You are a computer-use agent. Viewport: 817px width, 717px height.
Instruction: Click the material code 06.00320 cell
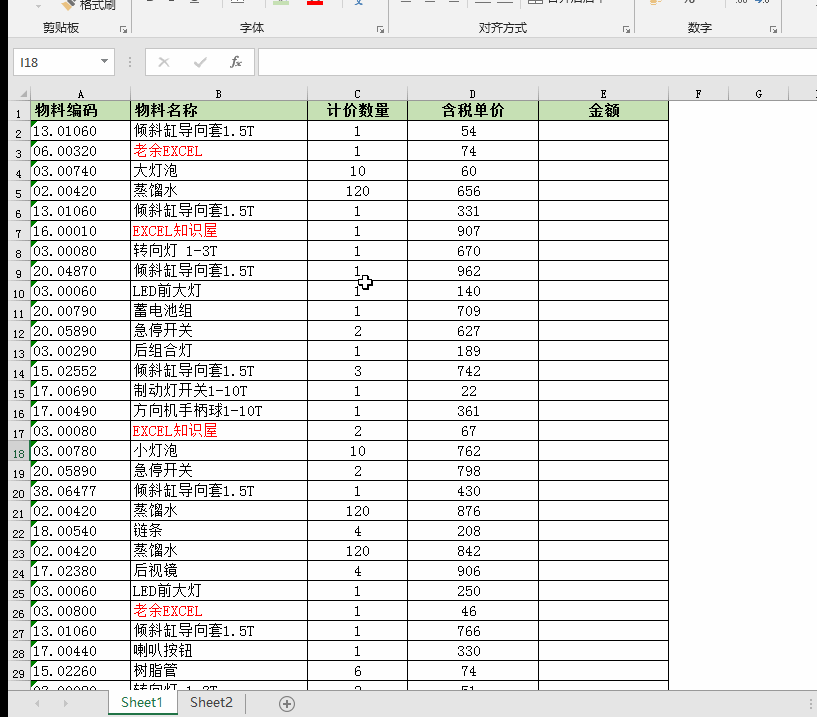point(80,151)
